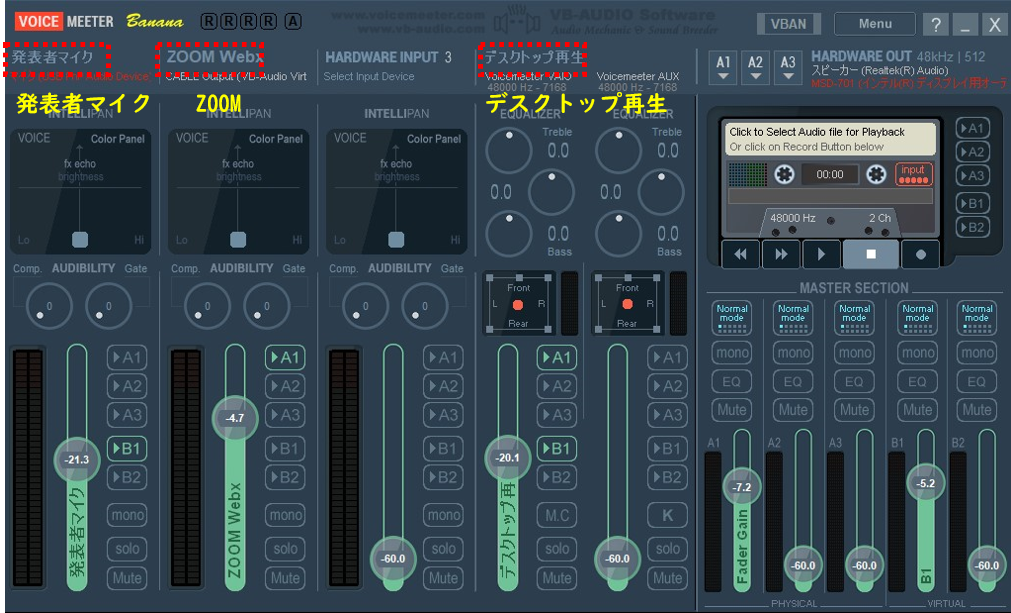Enable EQ on the A2 master bus

(x=792, y=382)
